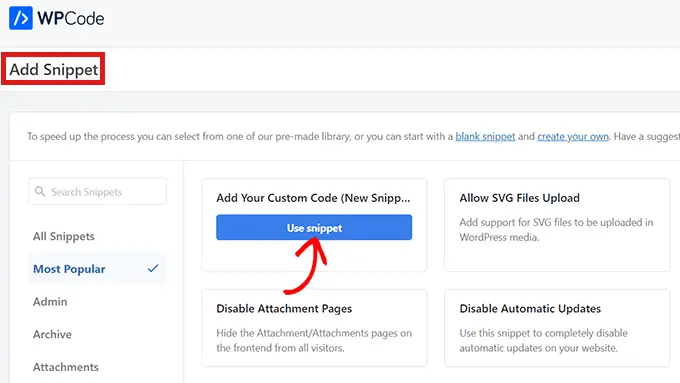680x383 pixels.
Task: Click the Add Snippet page heading
Action: [54, 69]
